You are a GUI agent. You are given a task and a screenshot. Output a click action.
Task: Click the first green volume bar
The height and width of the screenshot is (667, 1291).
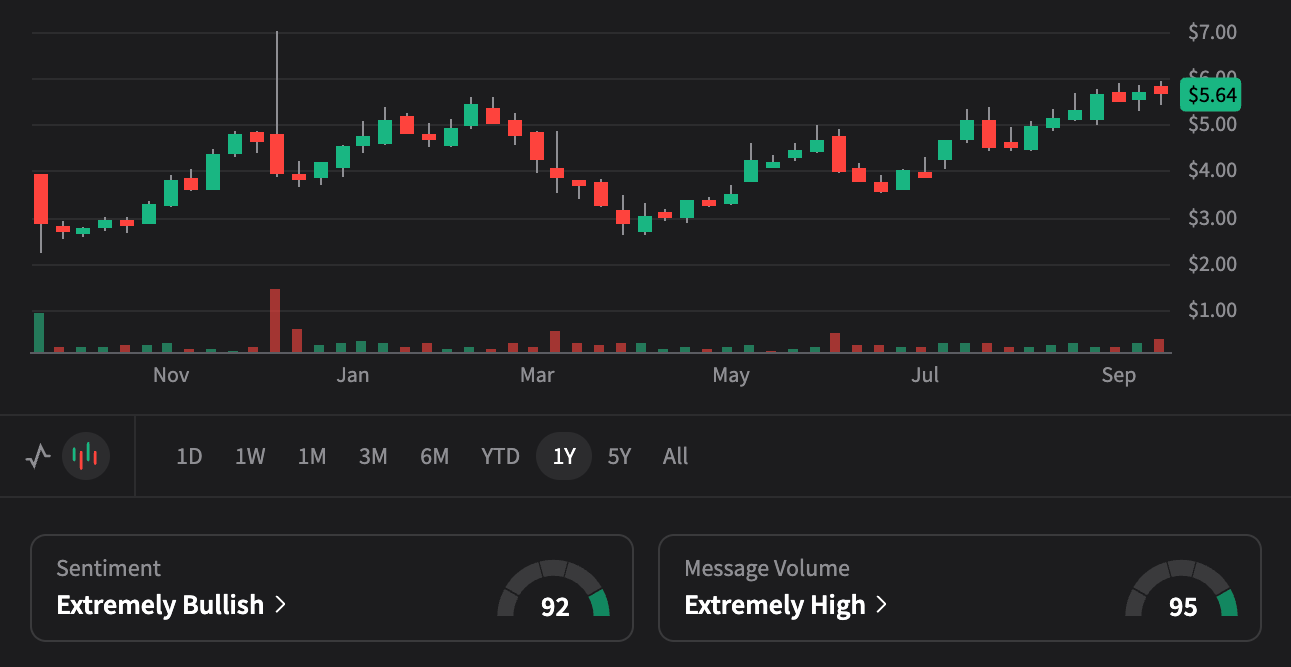[x=39, y=333]
